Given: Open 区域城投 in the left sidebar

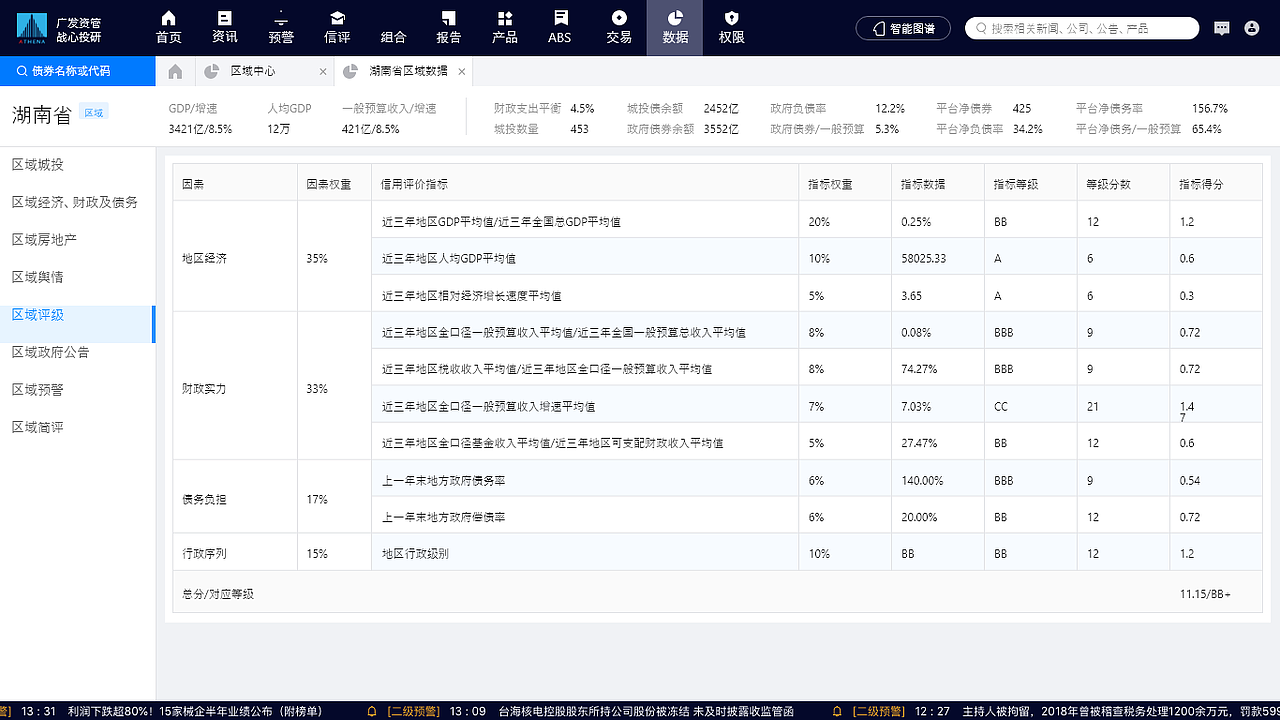Looking at the screenshot, I should coord(38,164).
